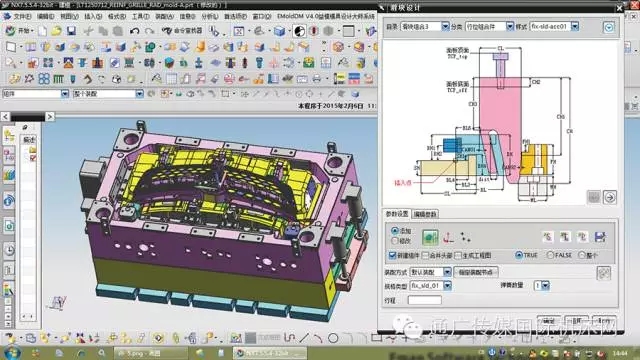The width and height of the screenshot is (640, 360).
Task: Click the assembly node button beside mount-method dropdown
Action: (476, 272)
